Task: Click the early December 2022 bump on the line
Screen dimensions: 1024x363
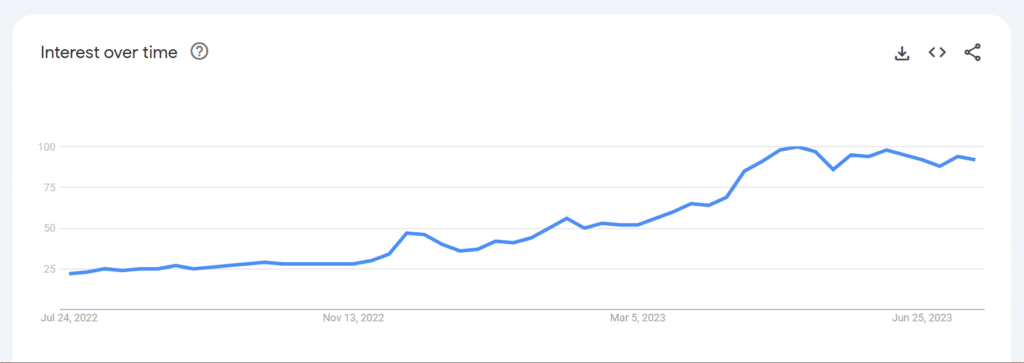Action: [408, 232]
